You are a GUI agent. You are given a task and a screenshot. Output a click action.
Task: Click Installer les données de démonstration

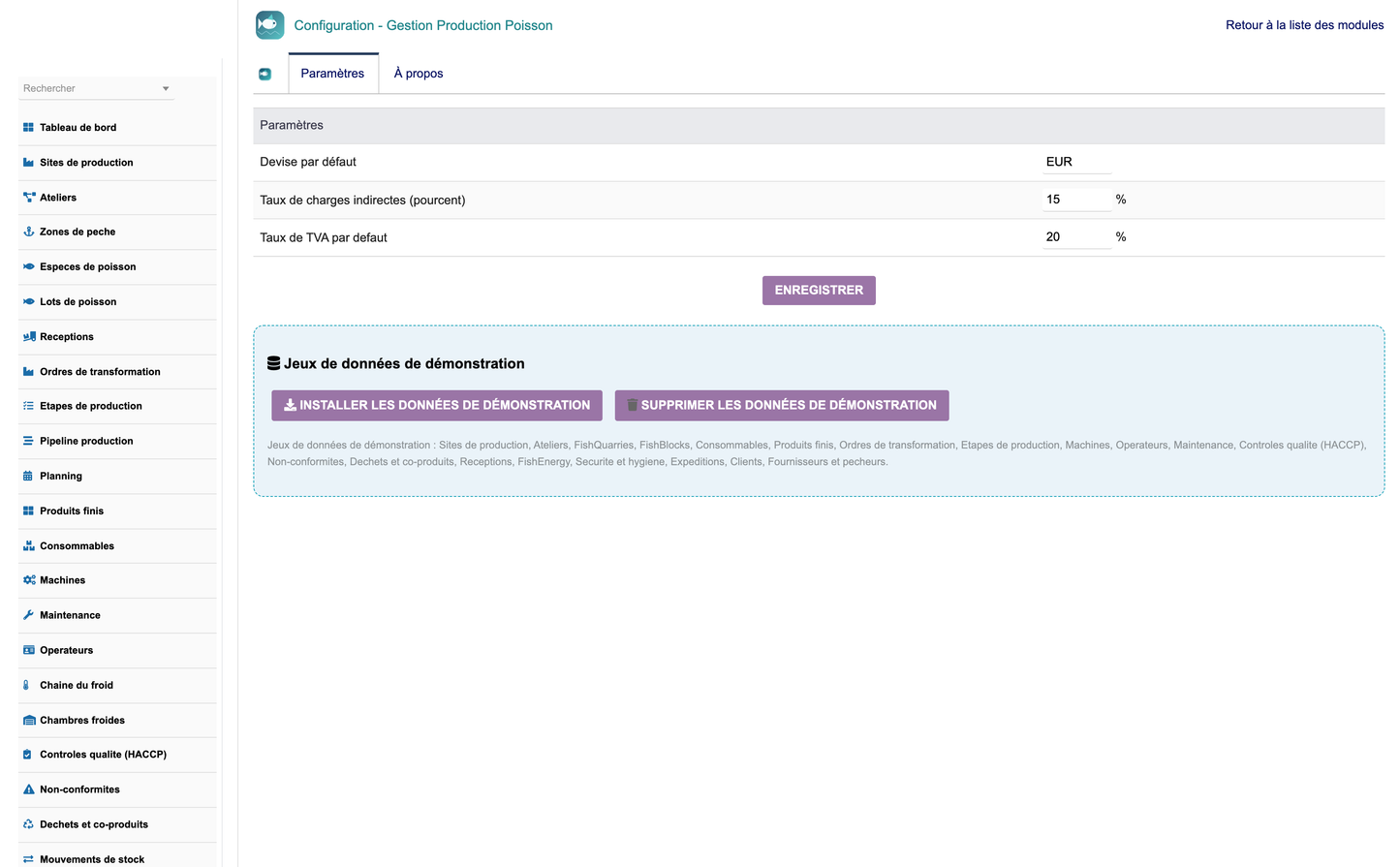pyautogui.click(x=437, y=405)
